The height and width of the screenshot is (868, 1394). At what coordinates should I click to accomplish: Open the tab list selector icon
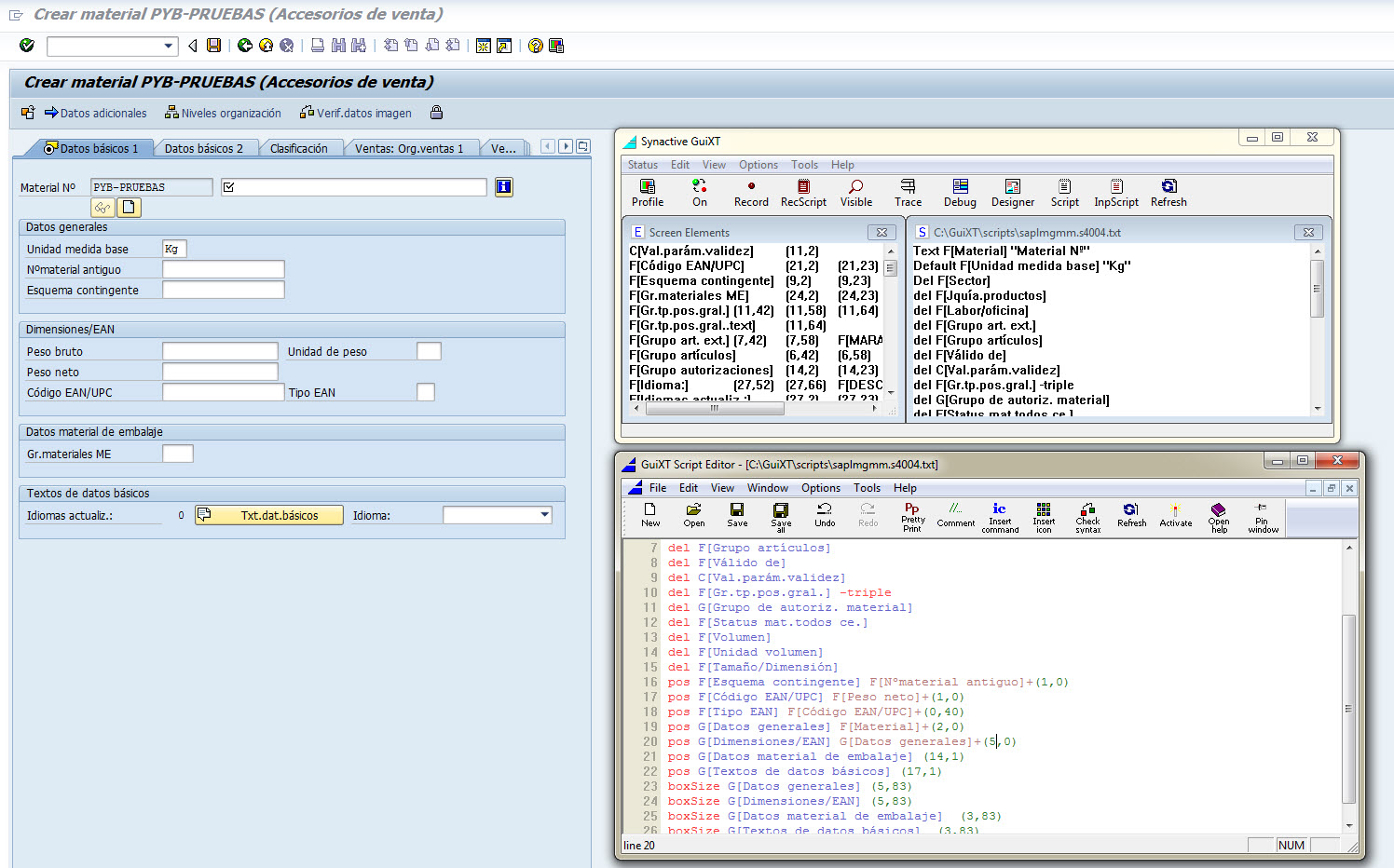[583, 146]
